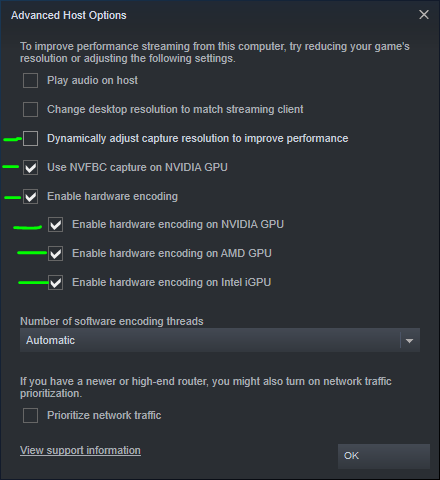The width and height of the screenshot is (440, 480).
Task: Uncheck hardware encoding on Intel iGPU box
Action: pos(55,283)
